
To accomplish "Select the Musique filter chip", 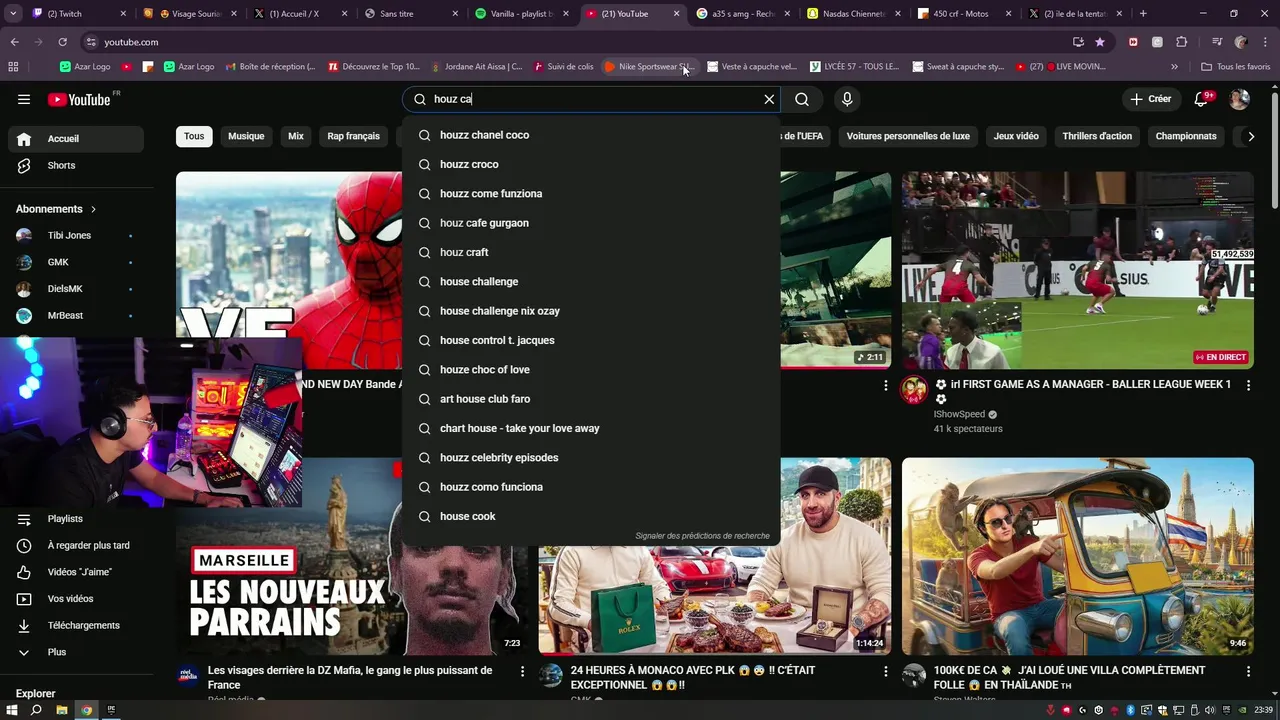I will pyautogui.click(x=246, y=136).
